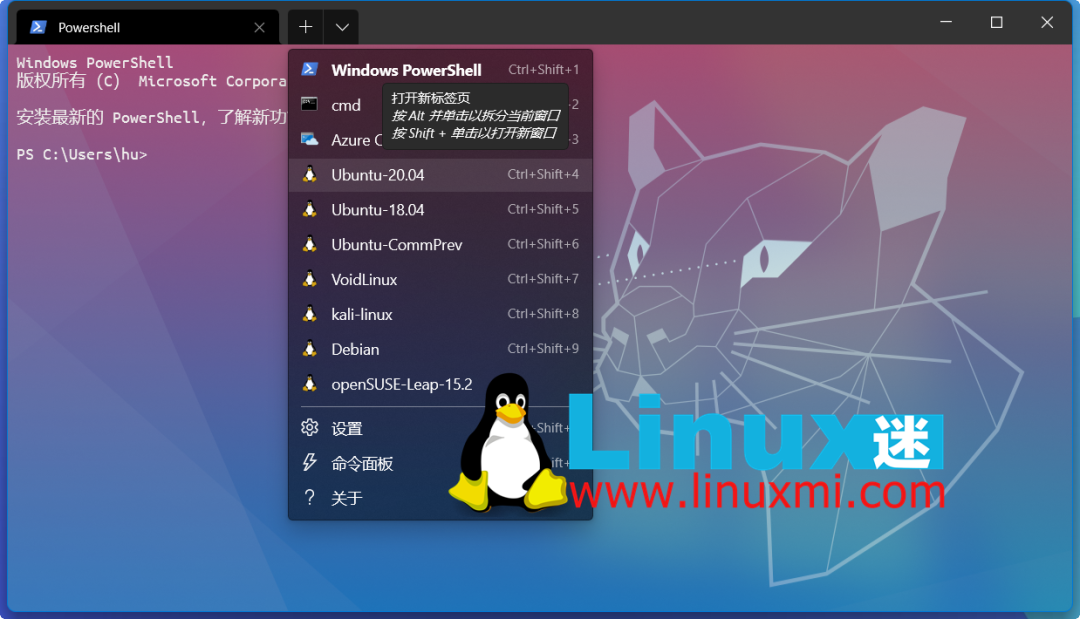Click the openSUSE-Leap-15.2 penguin icon
Image resolution: width=1080 pixels, height=619 pixels.
click(x=310, y=384)
